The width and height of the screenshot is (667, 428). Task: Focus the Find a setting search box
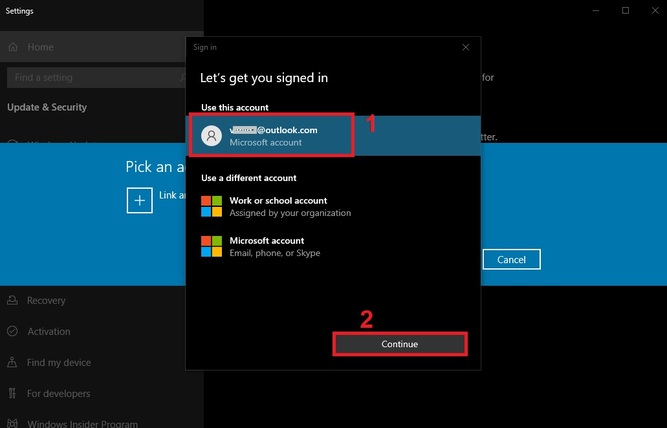point(97,77)
